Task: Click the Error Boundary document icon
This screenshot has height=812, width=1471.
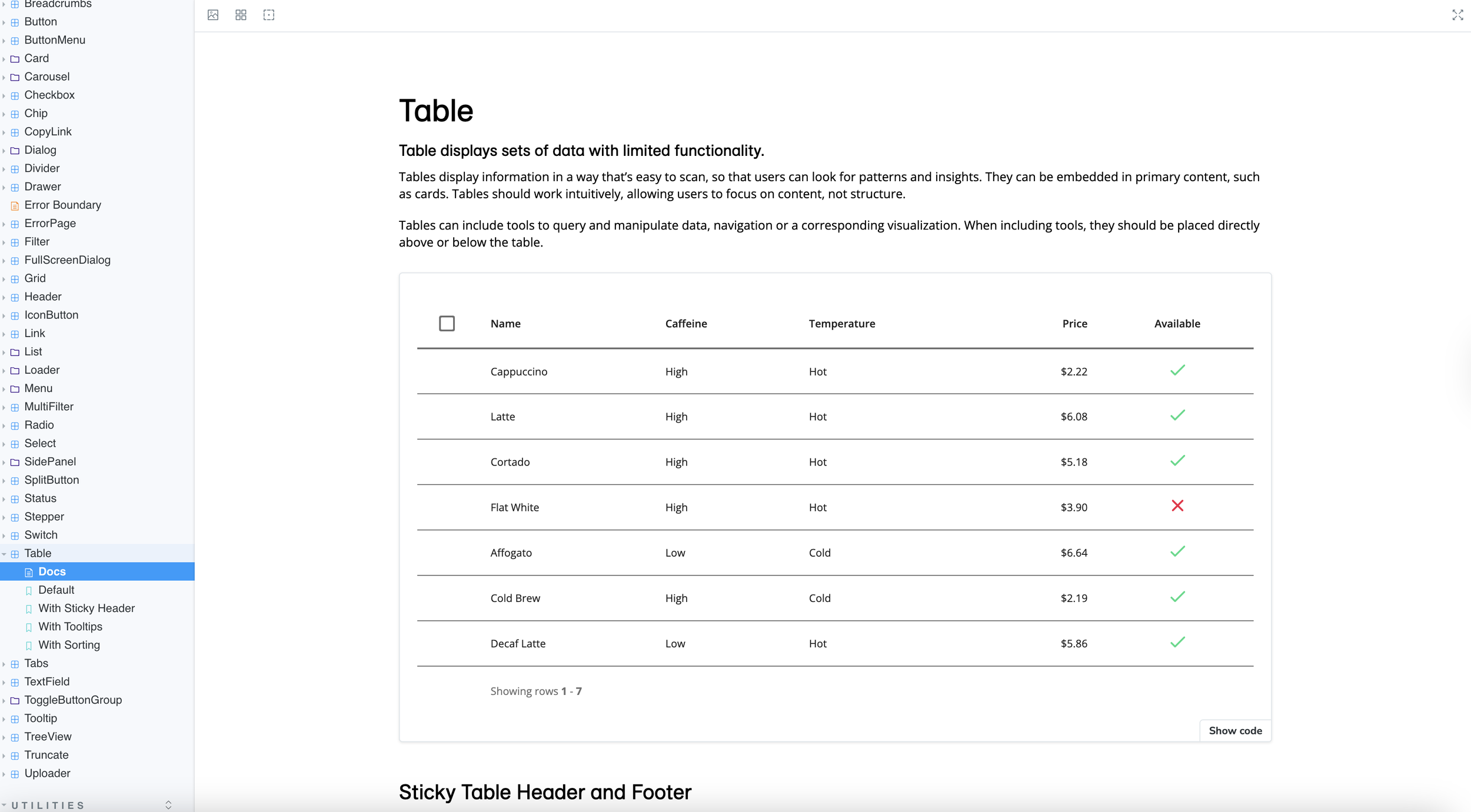Action: click(x=15, y=205)
